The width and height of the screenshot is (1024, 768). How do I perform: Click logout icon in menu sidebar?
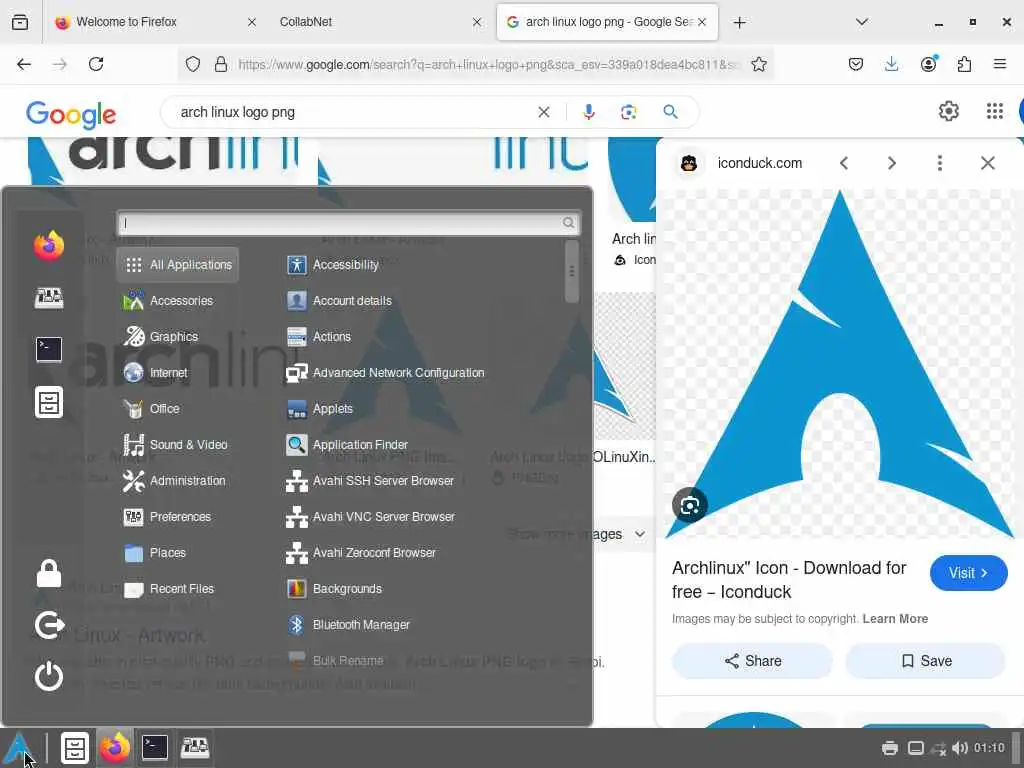click(49, 625)
